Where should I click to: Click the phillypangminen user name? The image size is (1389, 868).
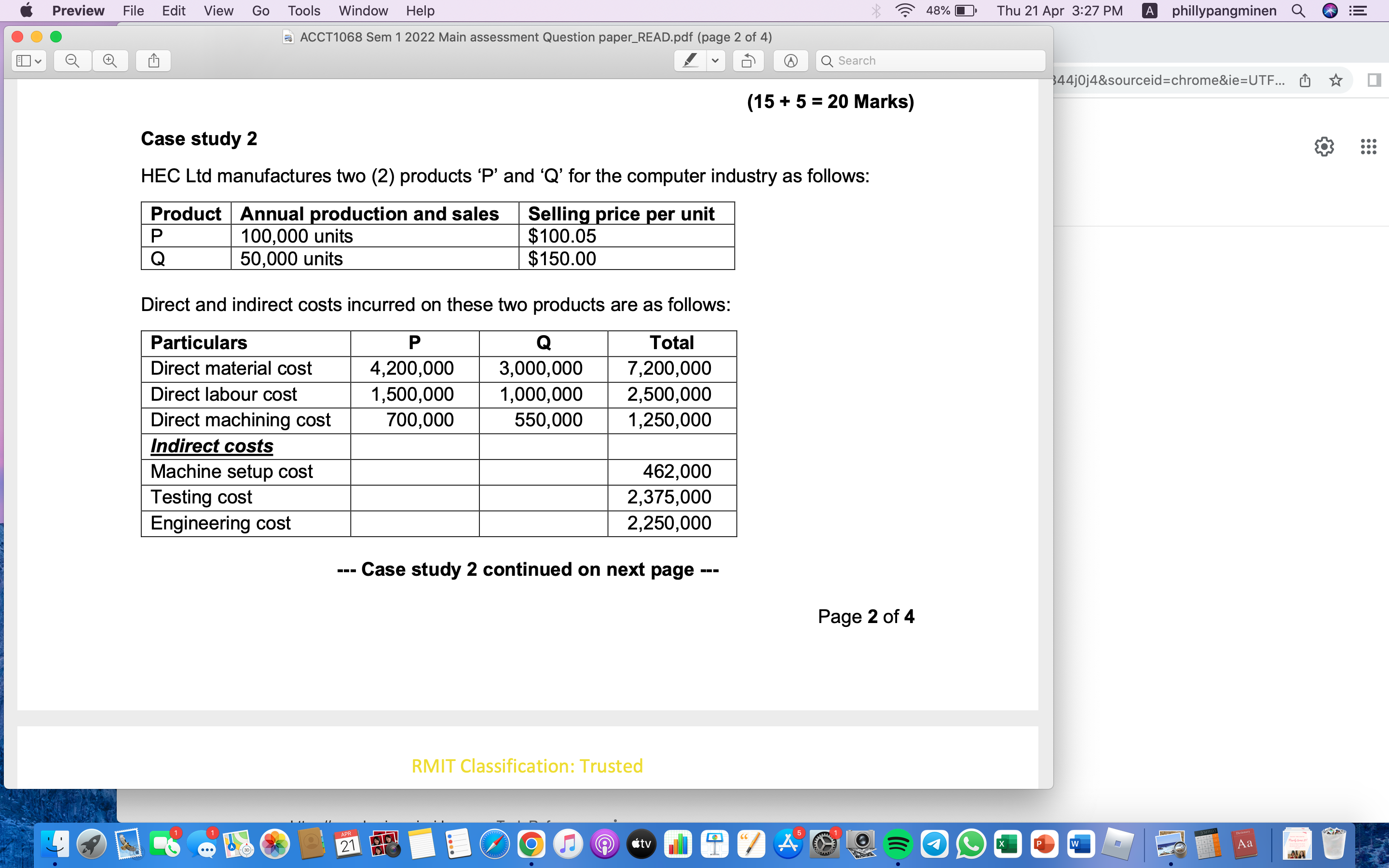point(1224,11)
